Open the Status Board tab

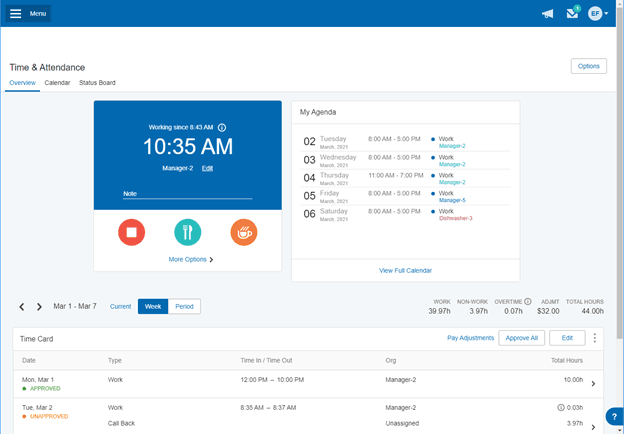pos(97,82)
